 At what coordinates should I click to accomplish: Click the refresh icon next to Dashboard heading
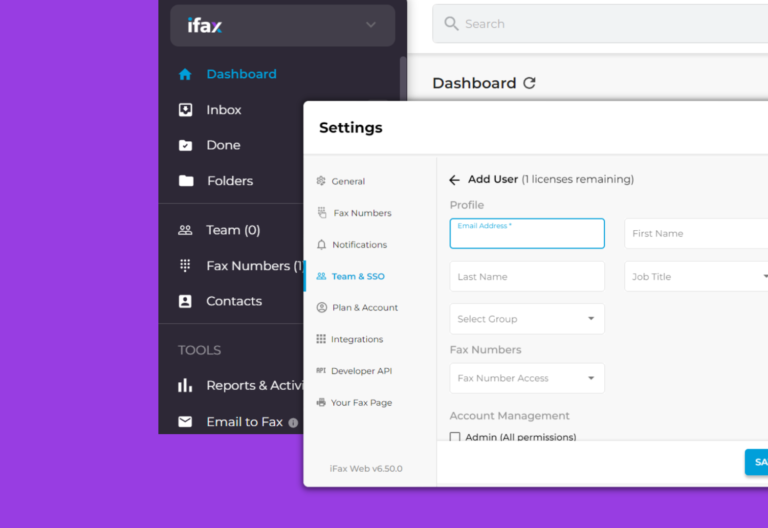(x=529, y=83)
